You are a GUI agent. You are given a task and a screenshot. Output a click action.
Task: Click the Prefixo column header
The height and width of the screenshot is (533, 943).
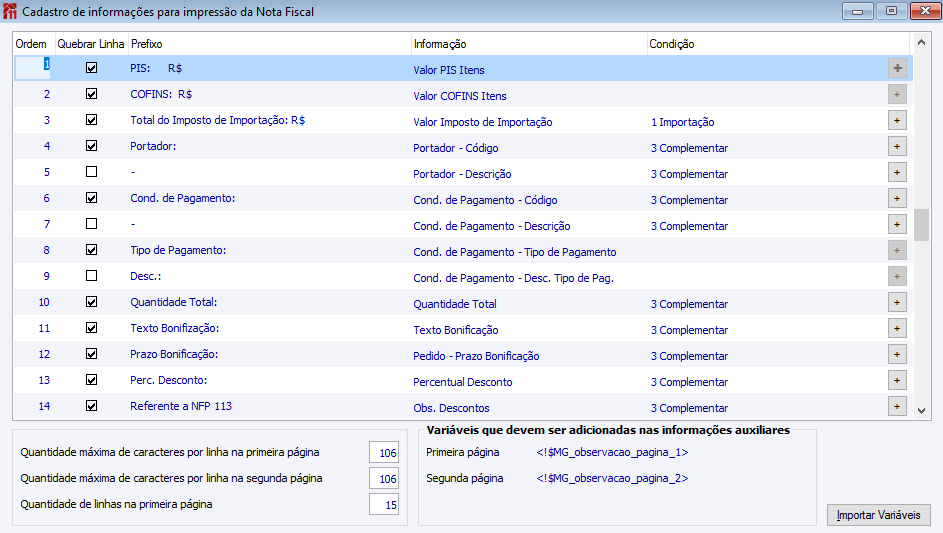tap(269, 44)
